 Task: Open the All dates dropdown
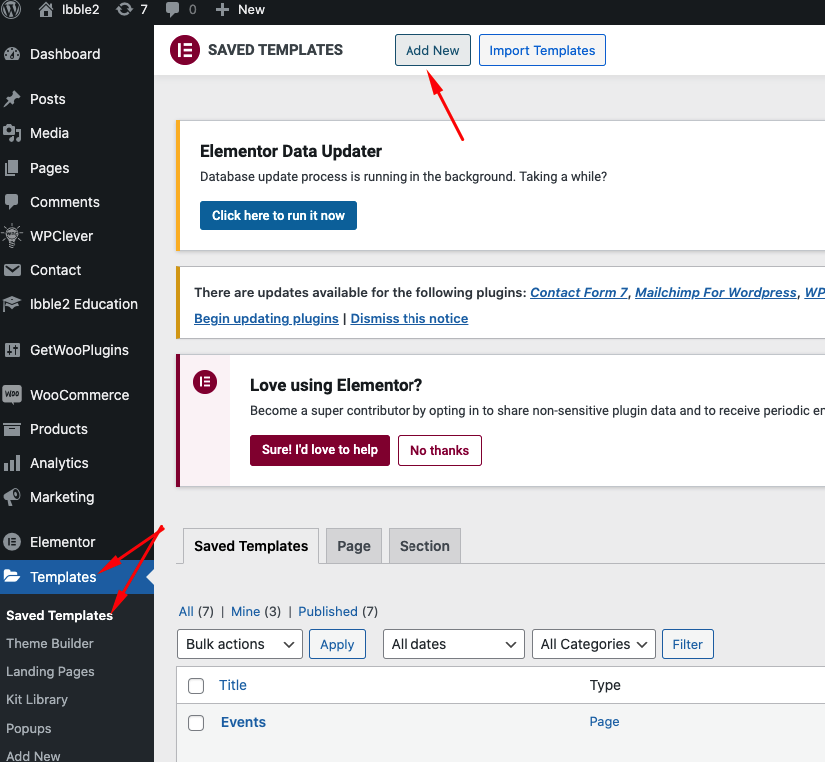pos(454,644)
